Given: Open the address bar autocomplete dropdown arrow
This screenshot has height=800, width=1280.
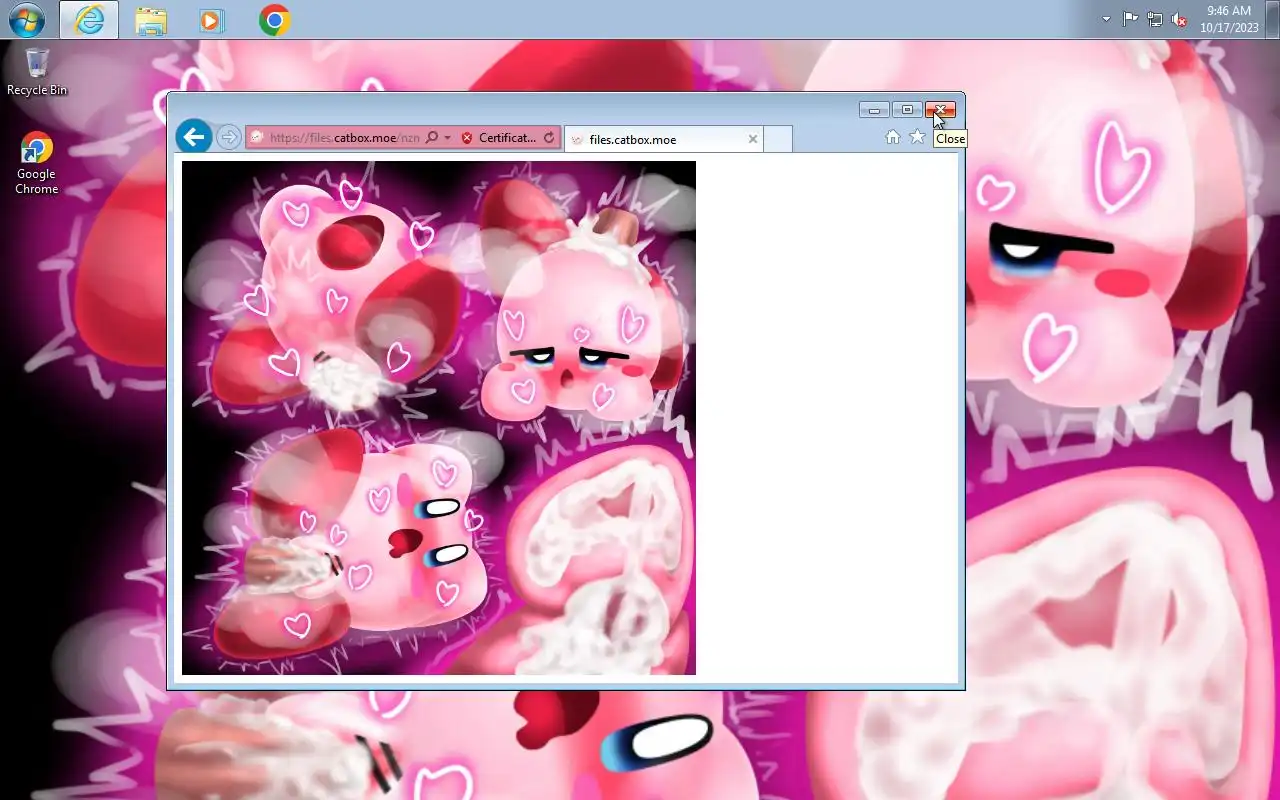Looking at the screenshot, I should point(447,138).
